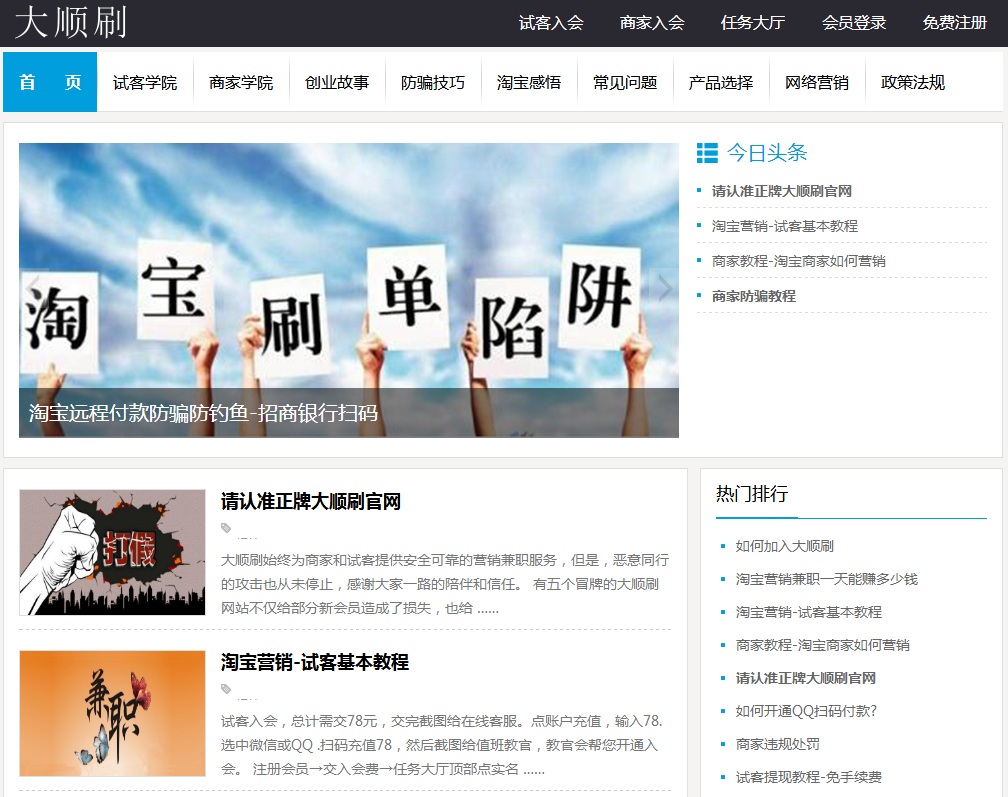Viewport: 1008px width, 797px height.
Task: Click the 大顺刷 site logo
Action: (x=72, y=23)
